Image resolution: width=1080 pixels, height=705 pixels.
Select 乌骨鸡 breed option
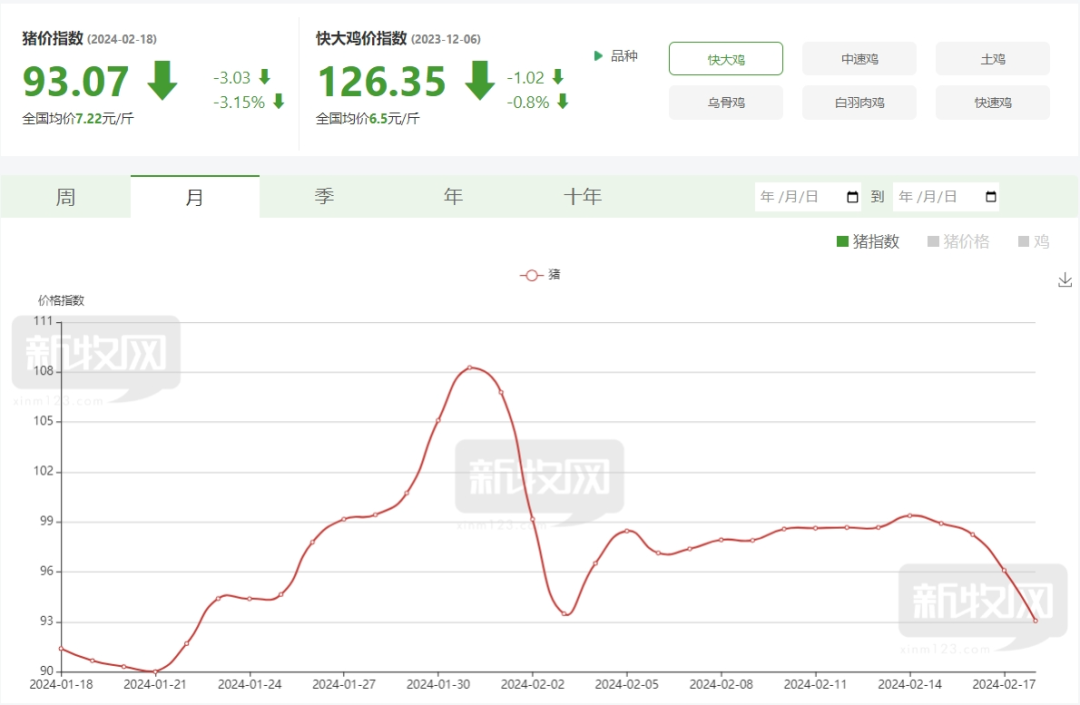coord(725,102)
